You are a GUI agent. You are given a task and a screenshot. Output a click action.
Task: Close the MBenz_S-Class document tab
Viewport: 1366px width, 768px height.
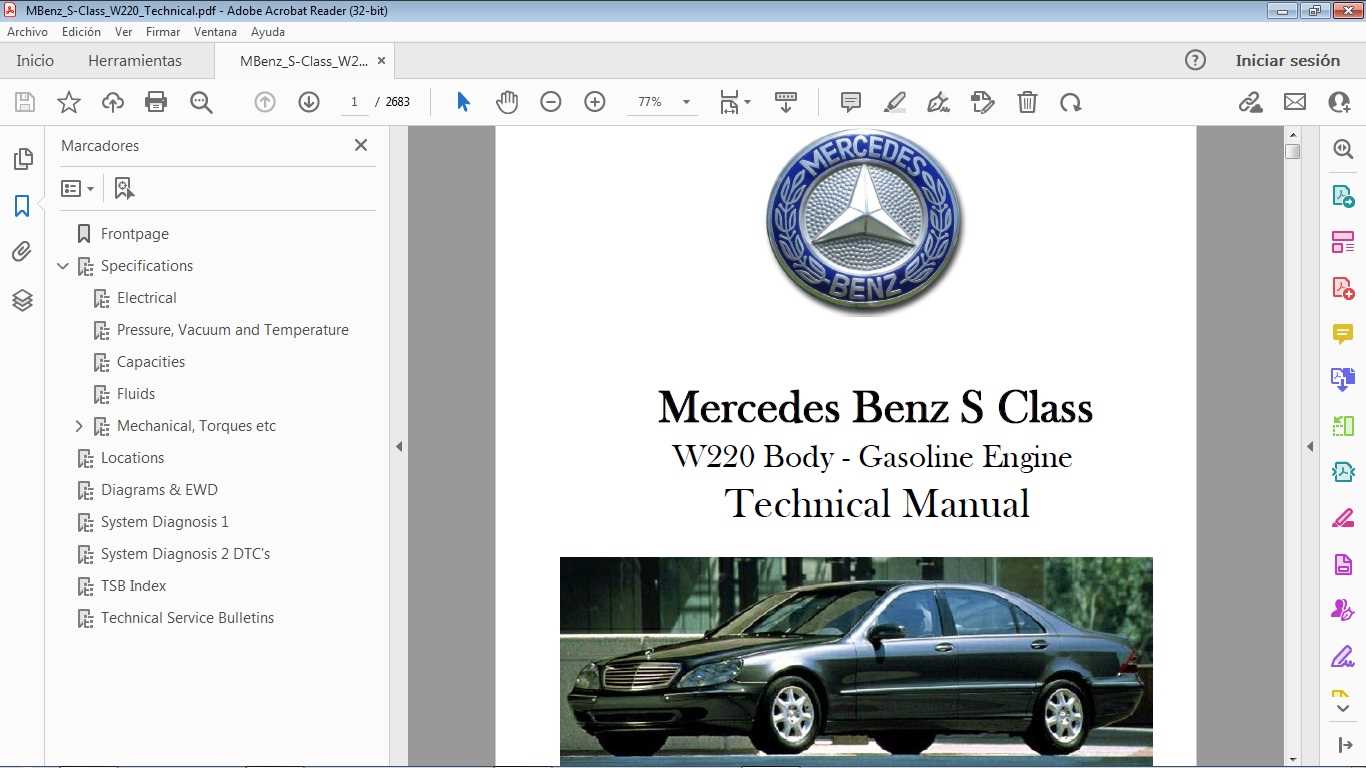[381, 61]
